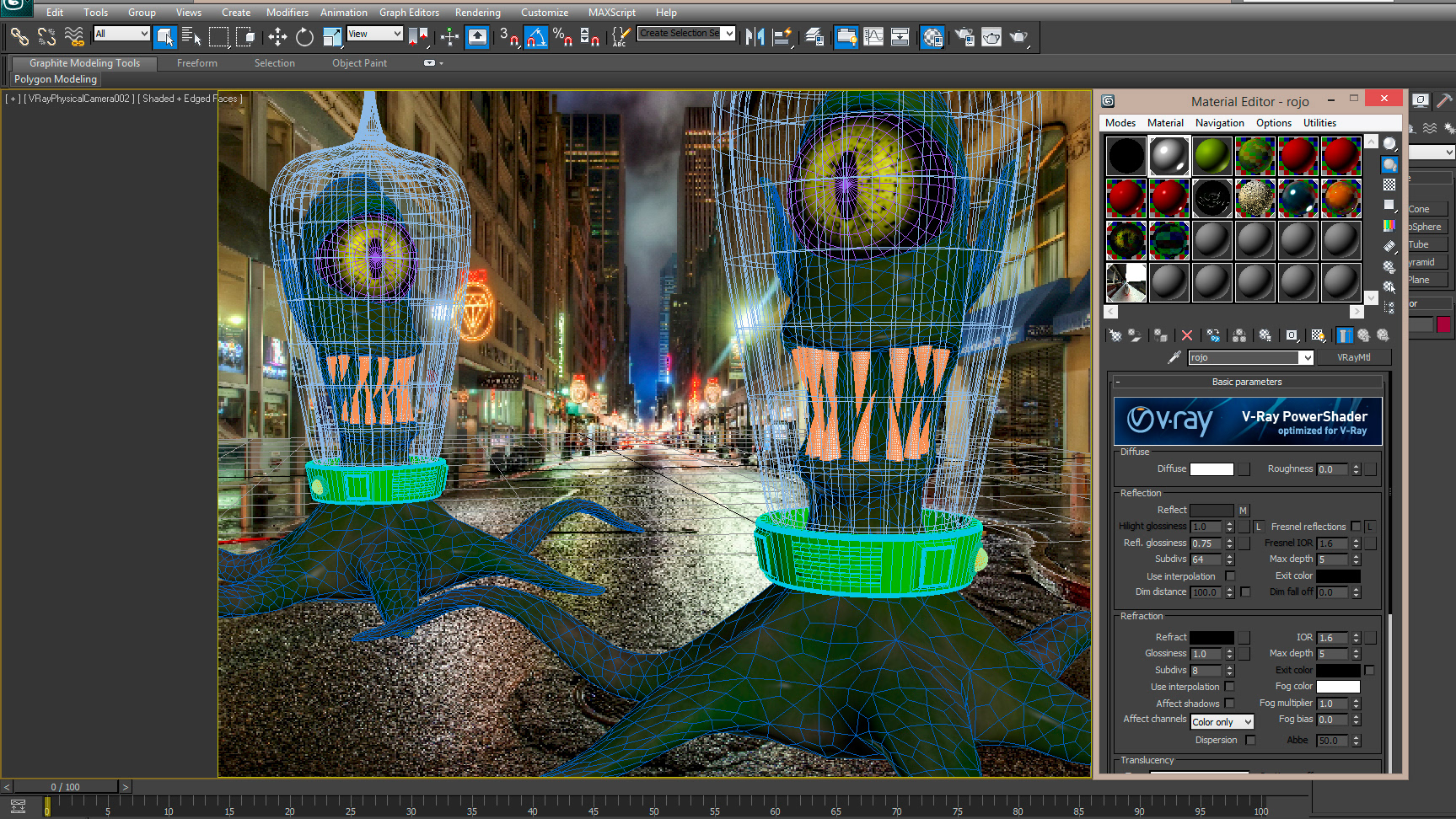Click the white Diffuse color swatch
The height and width of the screenshot is (819, 1456).
(x=1212, y=469)
